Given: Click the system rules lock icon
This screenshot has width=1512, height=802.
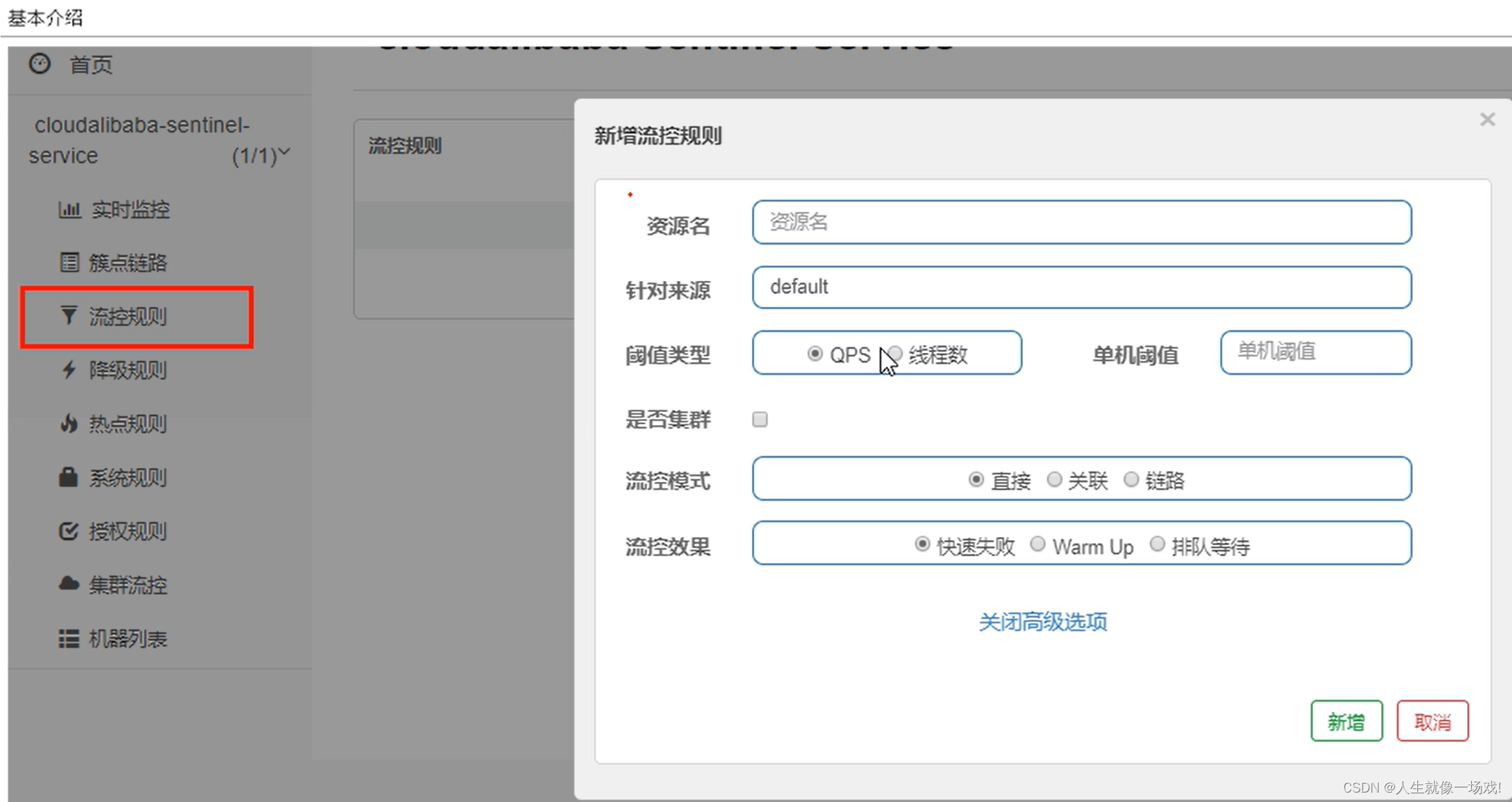Looking at the screenshot, I should (68, 477).
